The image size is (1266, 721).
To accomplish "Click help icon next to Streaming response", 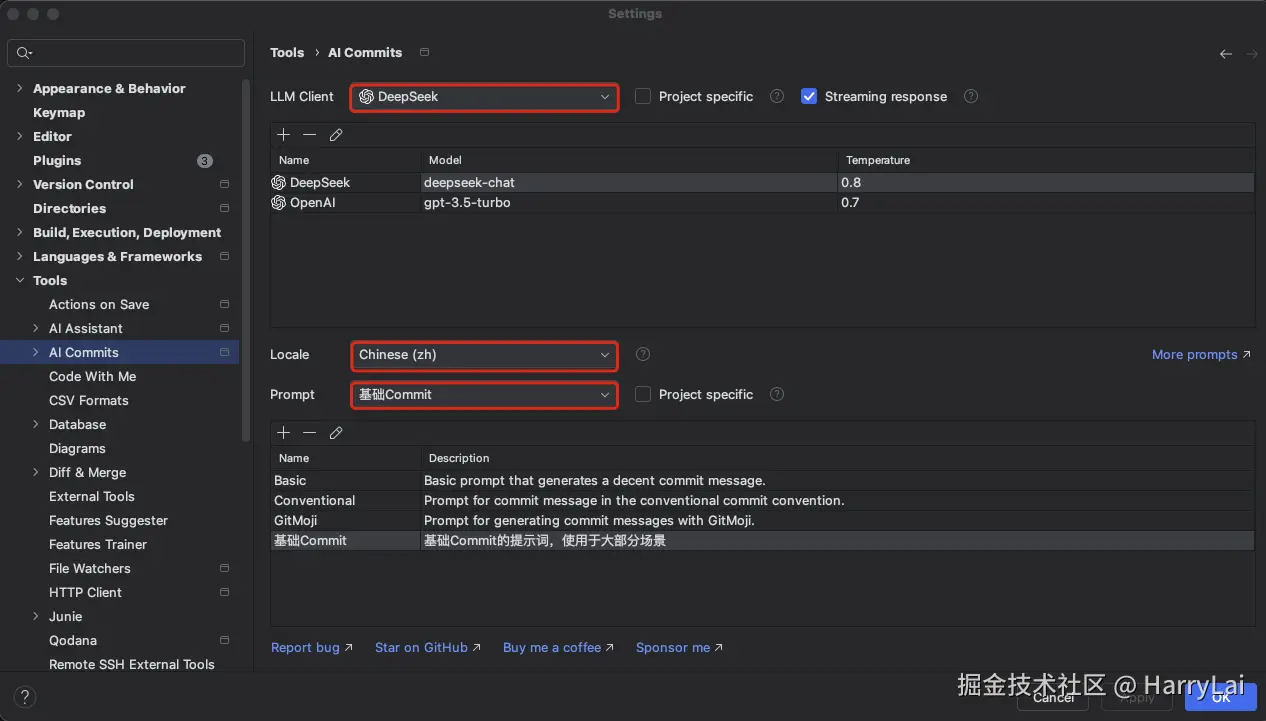I will coord(970,97).
